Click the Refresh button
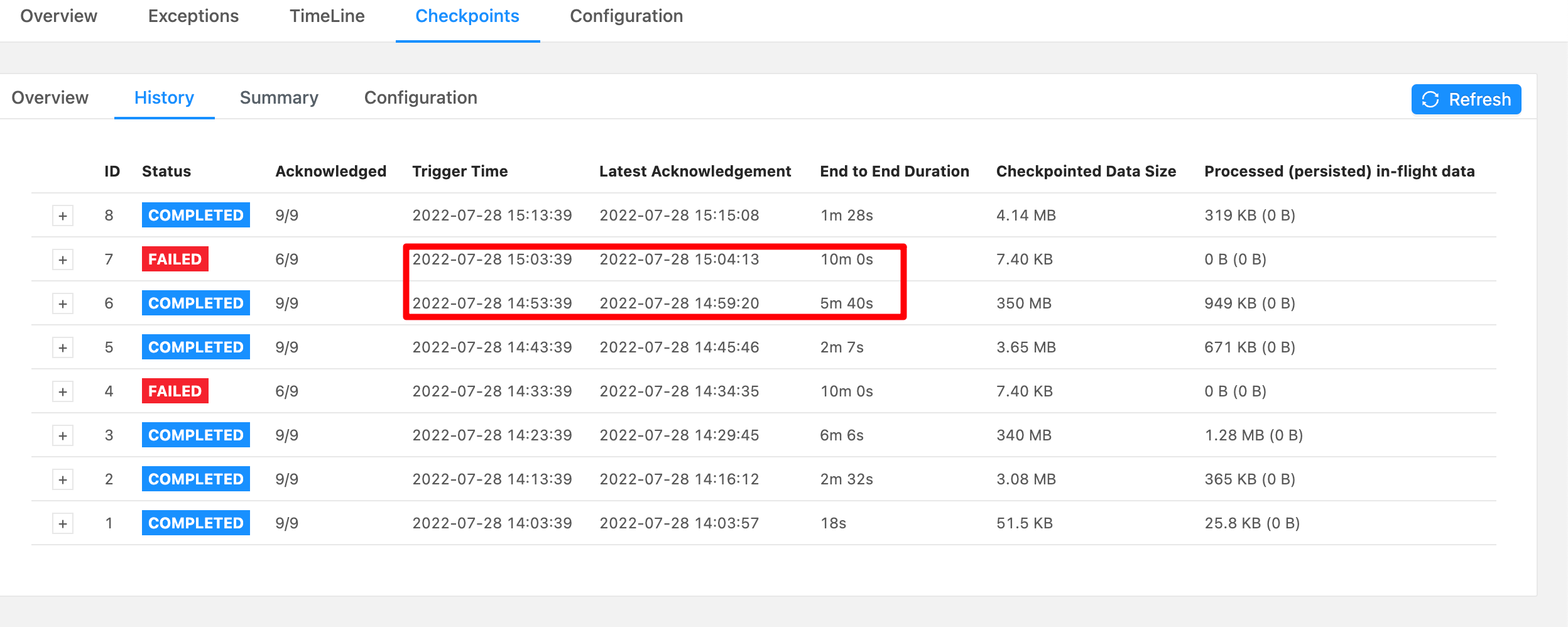 click(1466, 99)
